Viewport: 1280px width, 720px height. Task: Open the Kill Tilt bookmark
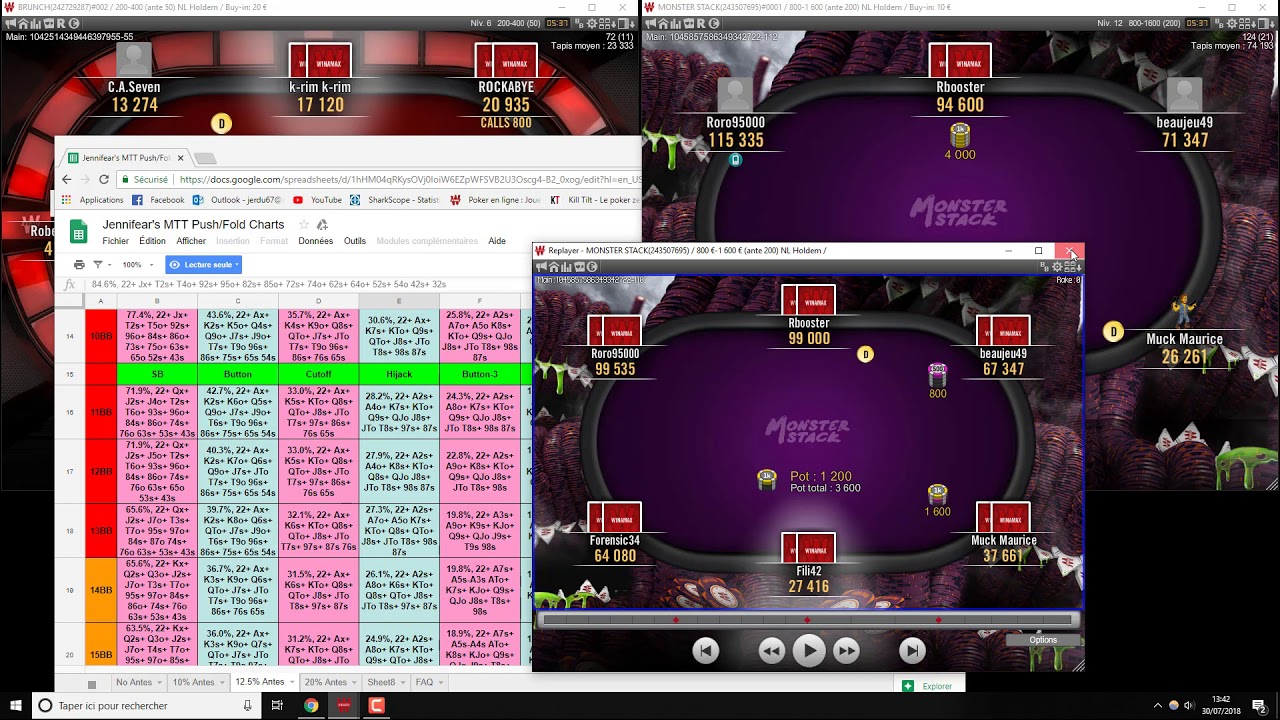coord(596,200)
